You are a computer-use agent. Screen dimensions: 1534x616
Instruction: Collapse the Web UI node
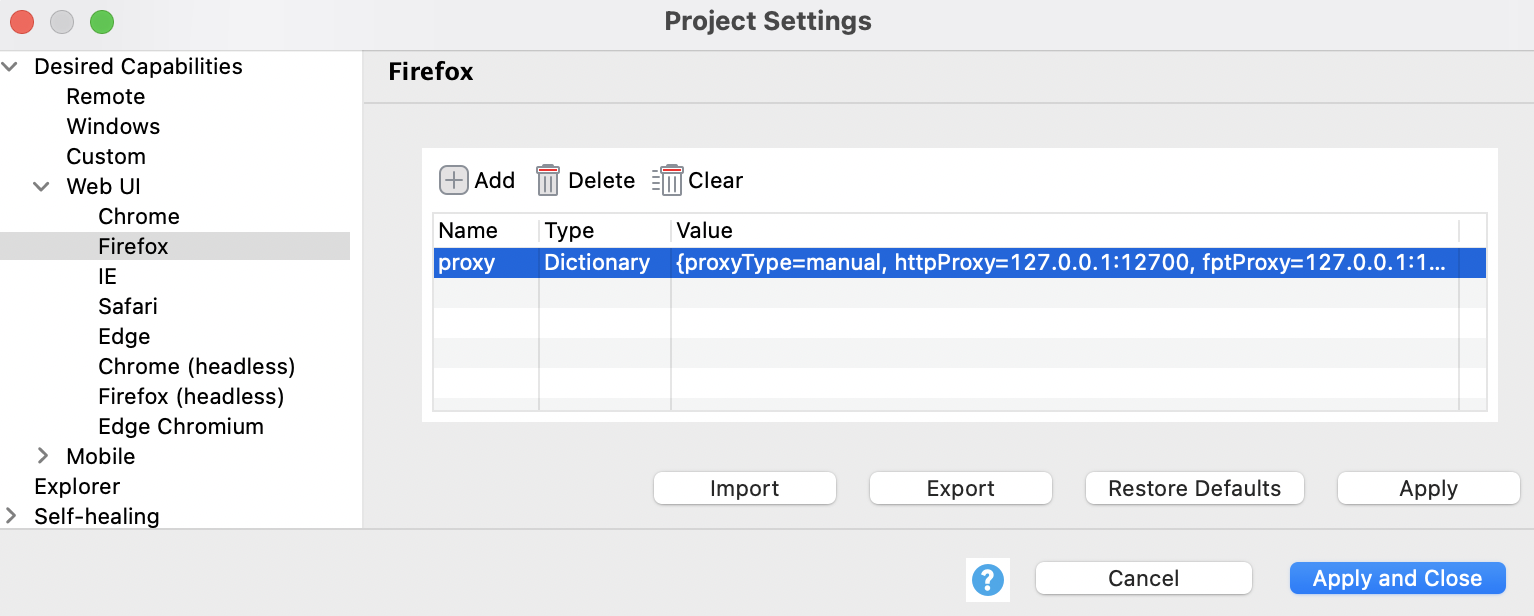pyautogui.click(x=41, y=186)
